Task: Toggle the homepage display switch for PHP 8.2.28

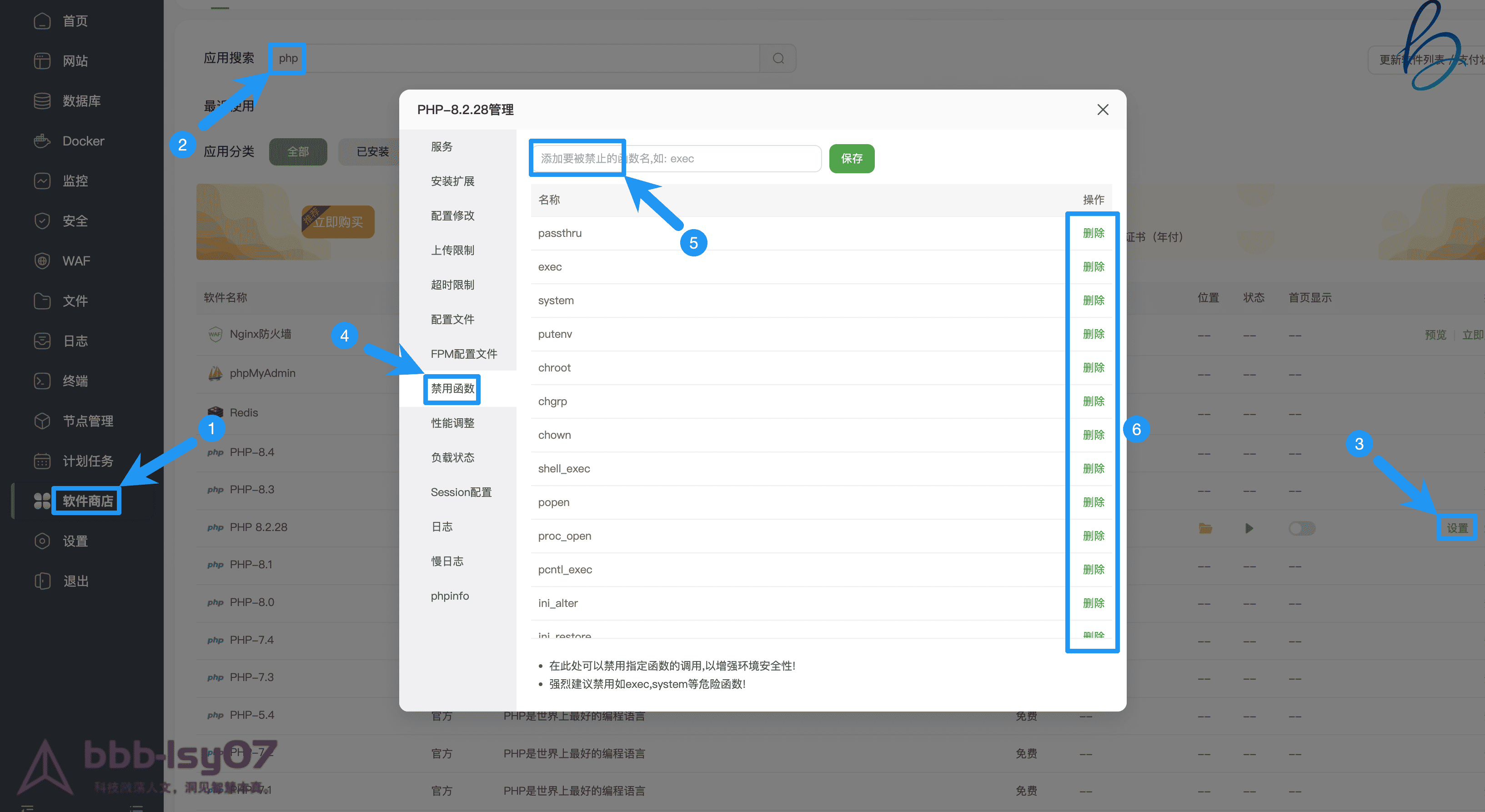Action: (1302, 527)
